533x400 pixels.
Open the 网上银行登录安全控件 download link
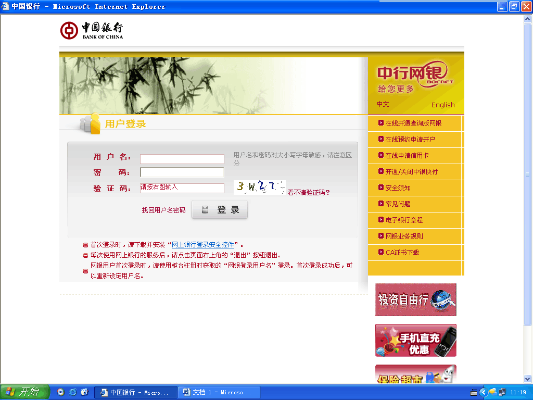203,244
